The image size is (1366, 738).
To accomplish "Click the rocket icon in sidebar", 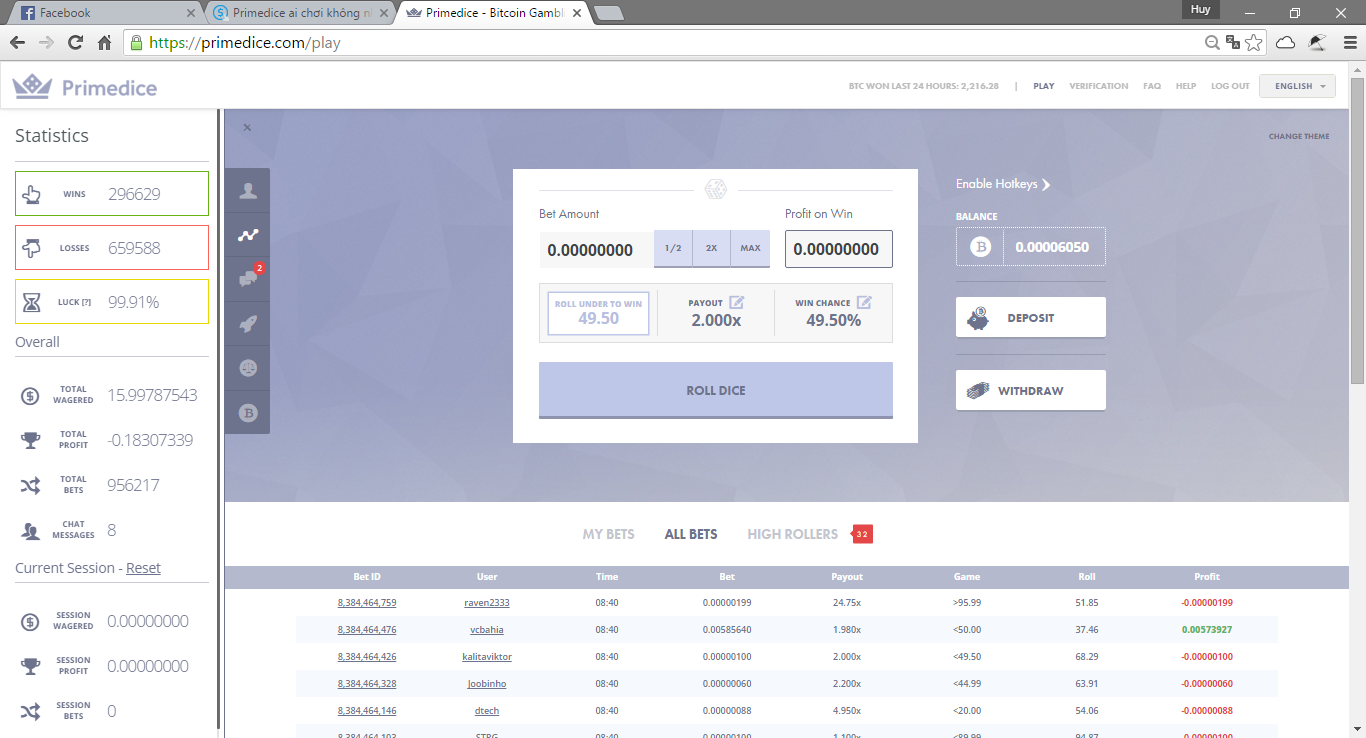I will [247, 323].
